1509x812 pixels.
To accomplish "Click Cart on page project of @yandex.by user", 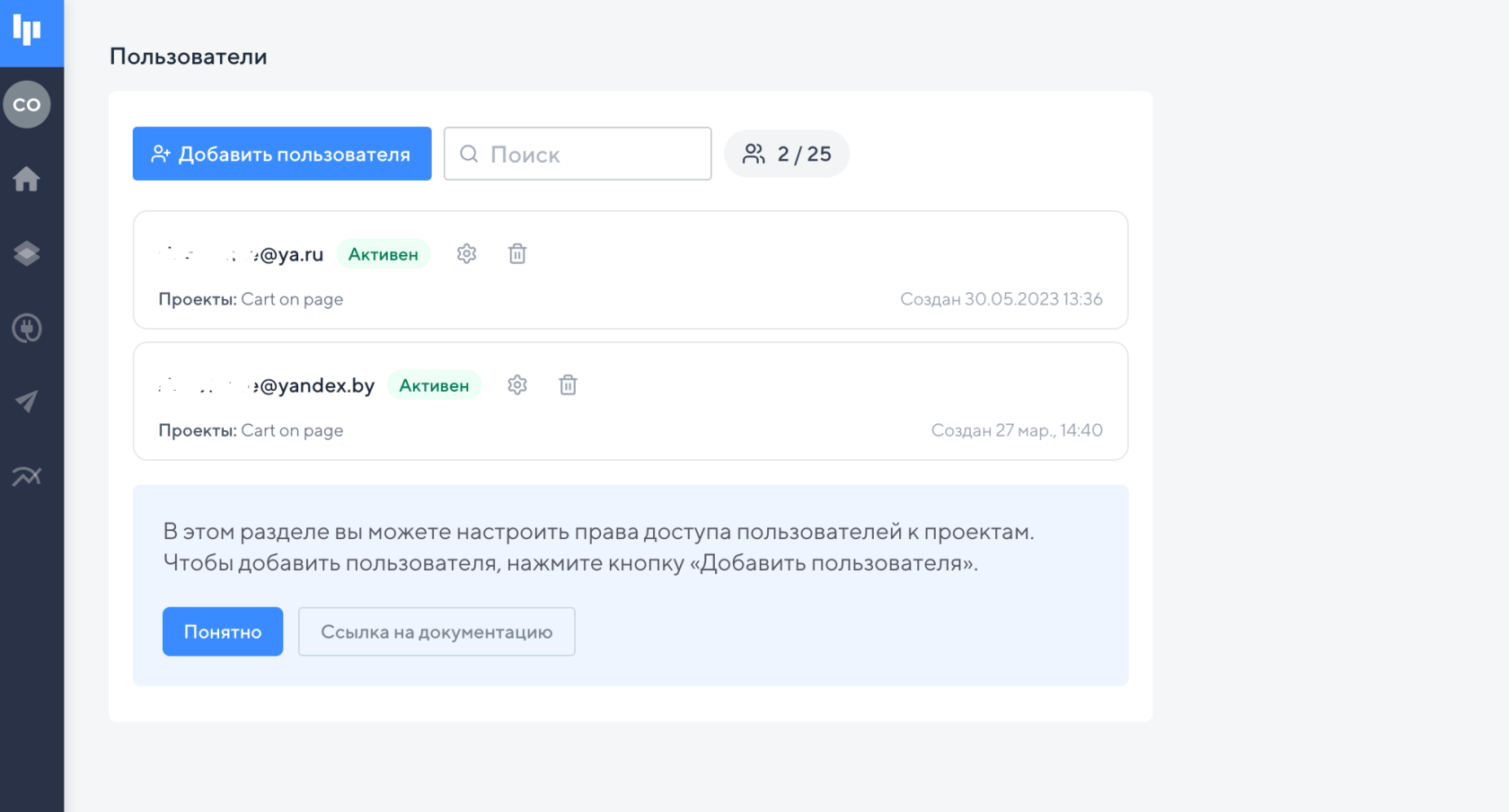I will tap(292, 430).
